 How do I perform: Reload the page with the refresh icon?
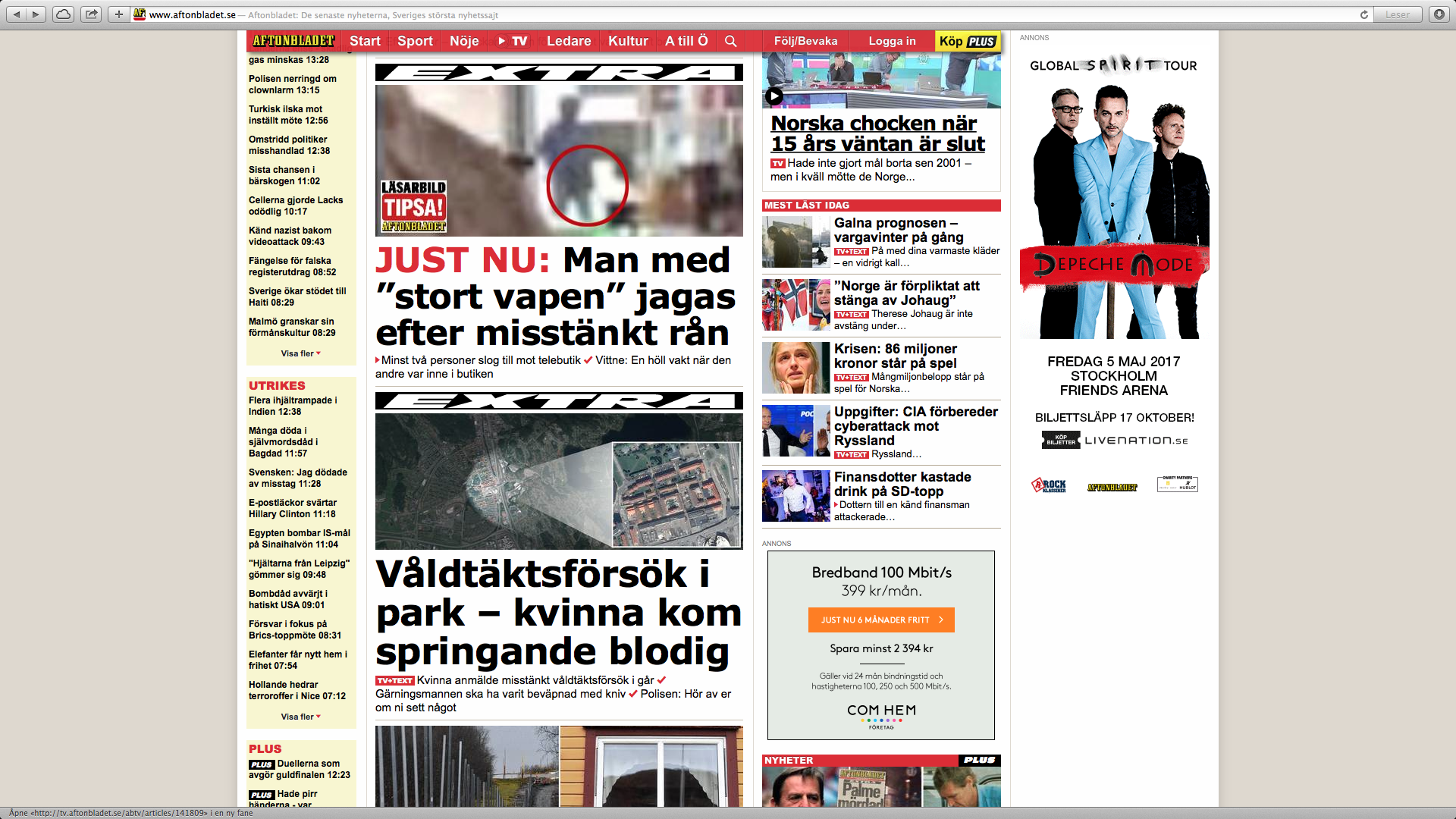[1363, 14]
